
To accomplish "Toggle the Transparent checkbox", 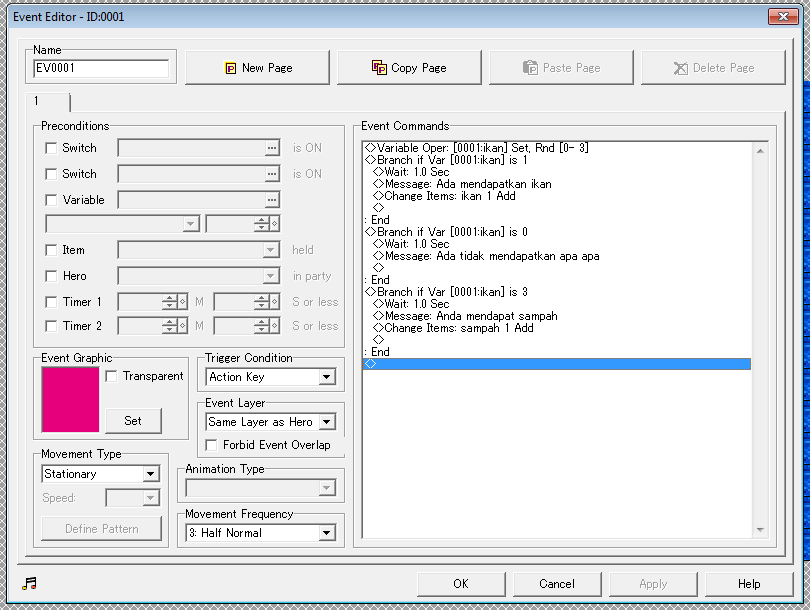I will (x=111, y=377).
